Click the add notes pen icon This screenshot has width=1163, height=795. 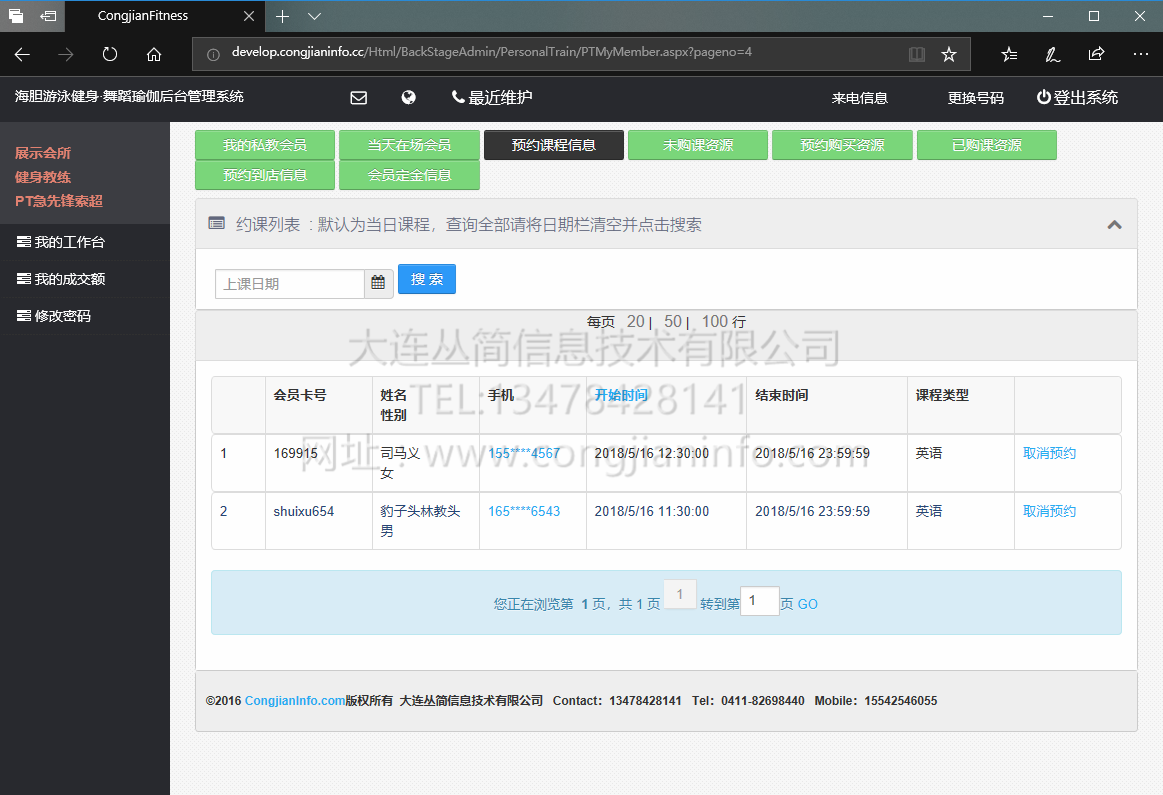pos(1052,54)
